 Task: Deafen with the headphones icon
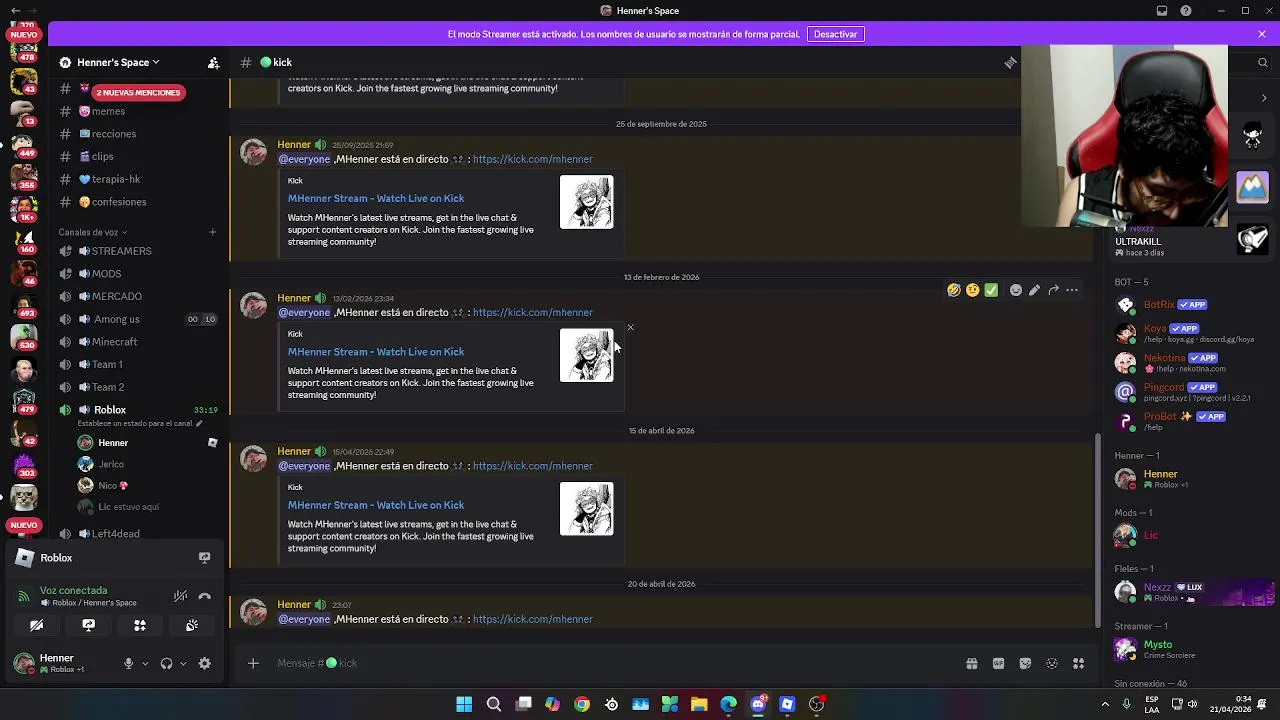166,663
